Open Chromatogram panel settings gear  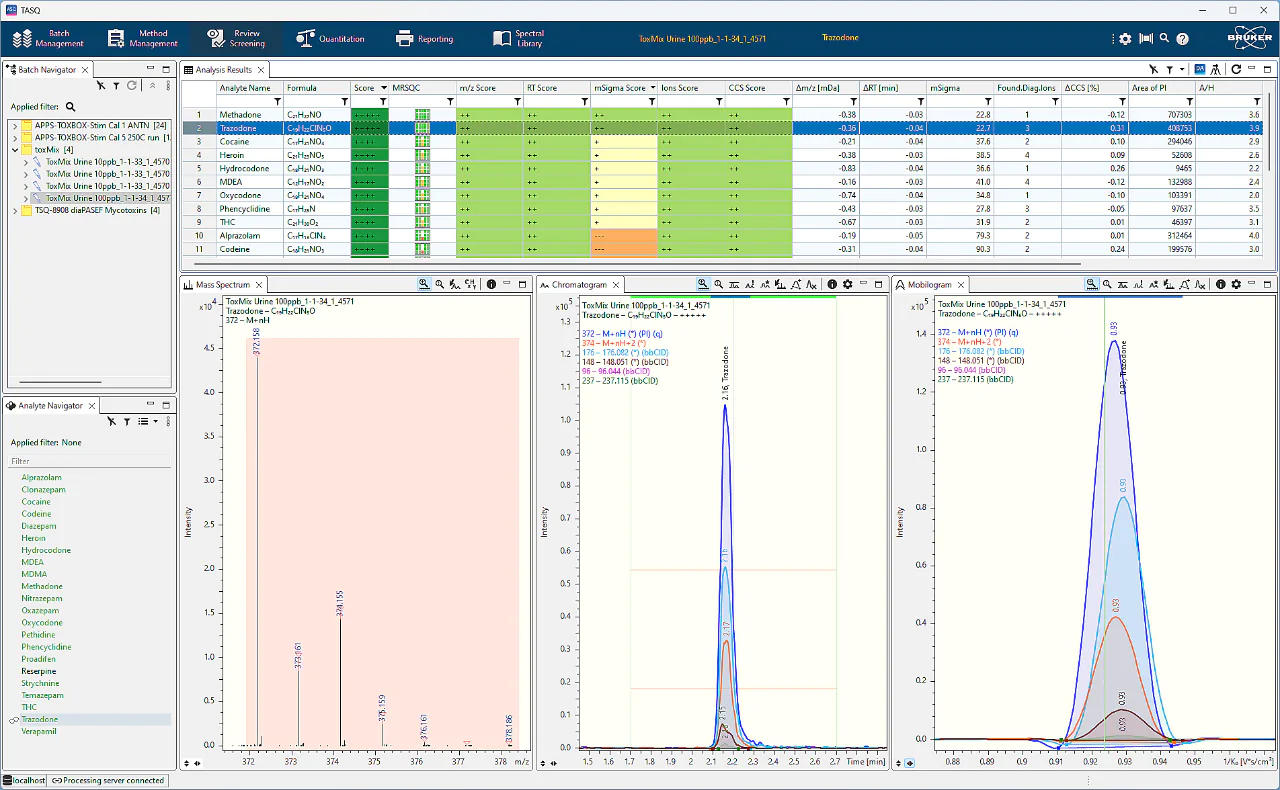point(847,285)
